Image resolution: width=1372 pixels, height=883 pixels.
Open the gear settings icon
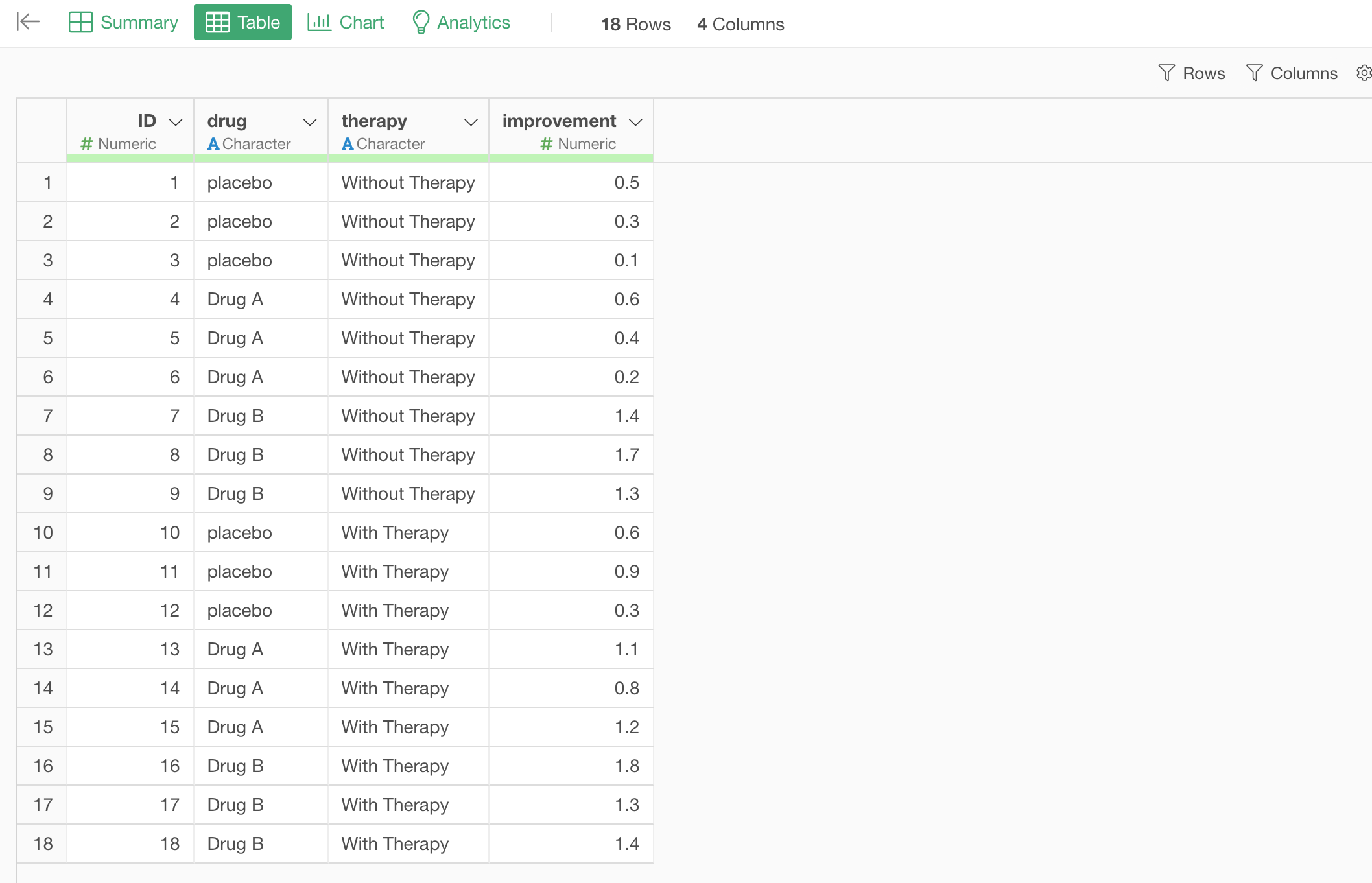point(1364,73)
